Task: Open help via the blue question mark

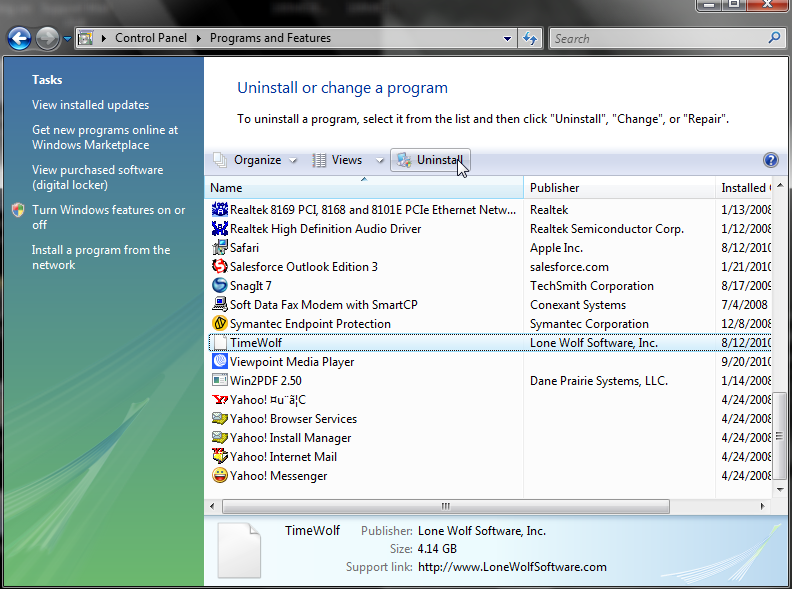Action: [x=770, y=160]
